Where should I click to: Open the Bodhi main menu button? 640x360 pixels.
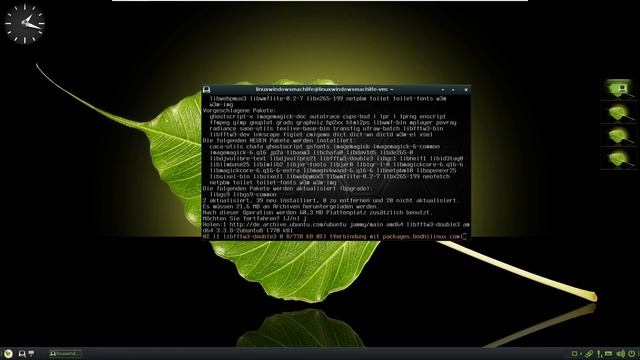(x=8, y=353)
